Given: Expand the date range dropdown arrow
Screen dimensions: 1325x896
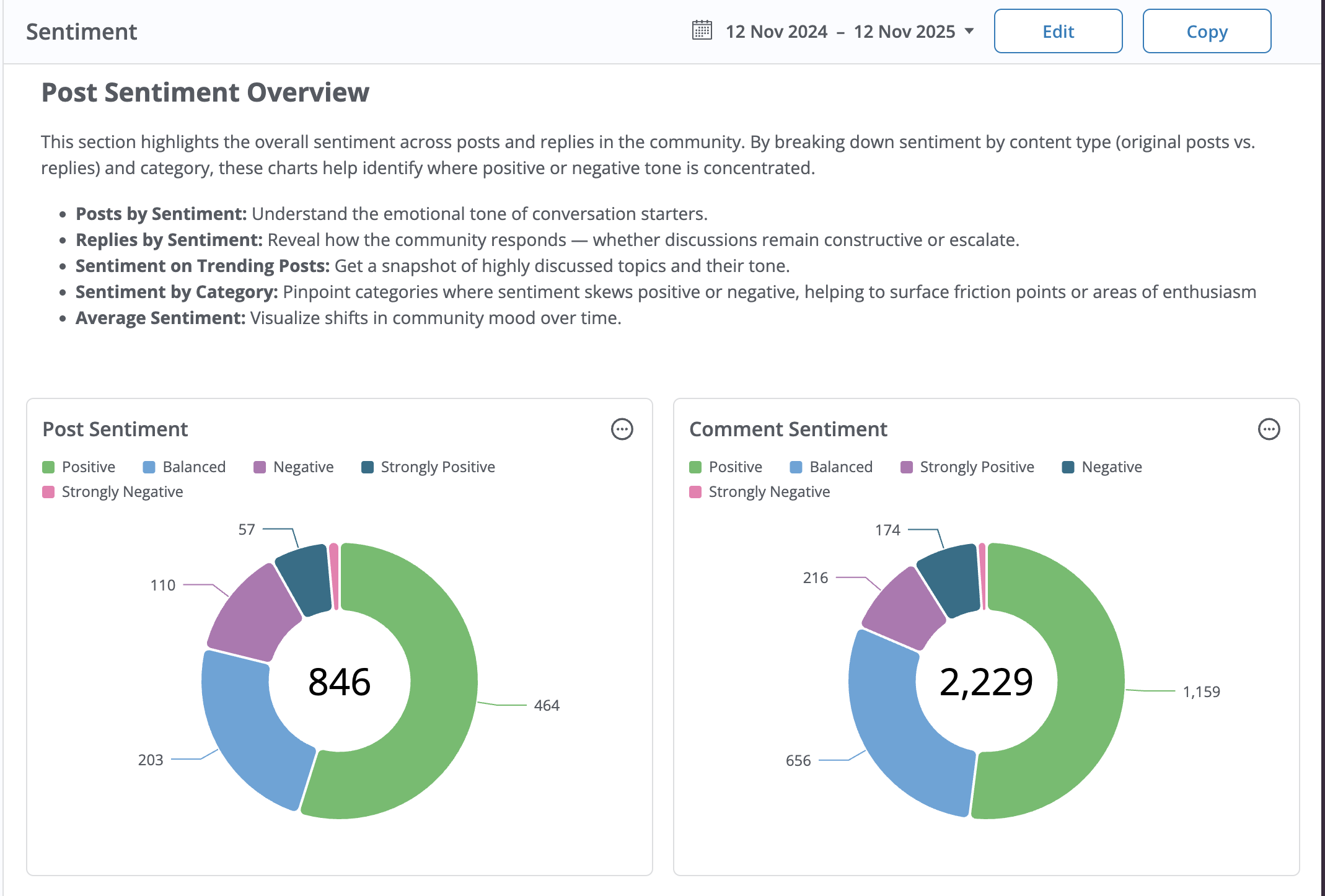Looking at the screenshot, I should (x=969, y=31).
